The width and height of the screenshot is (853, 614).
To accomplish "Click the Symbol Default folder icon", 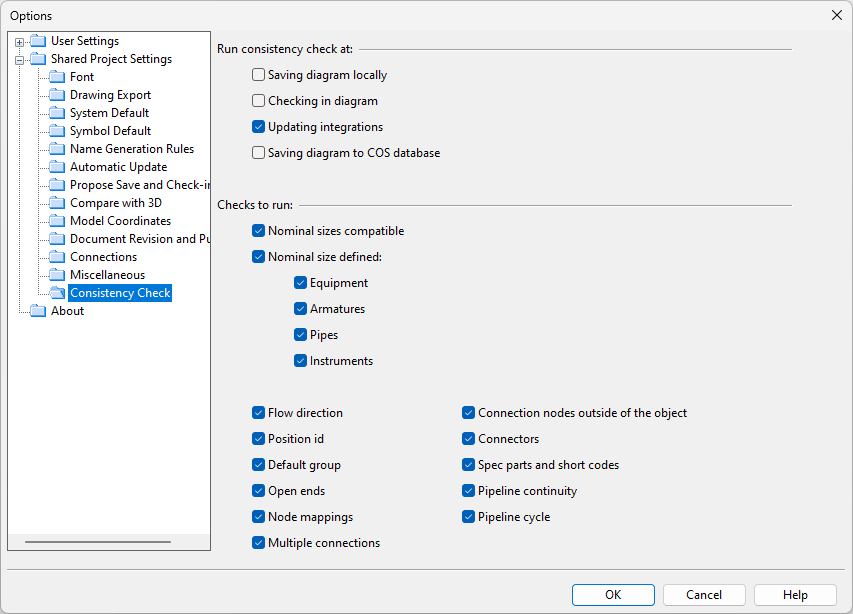I will click(57, 131).
